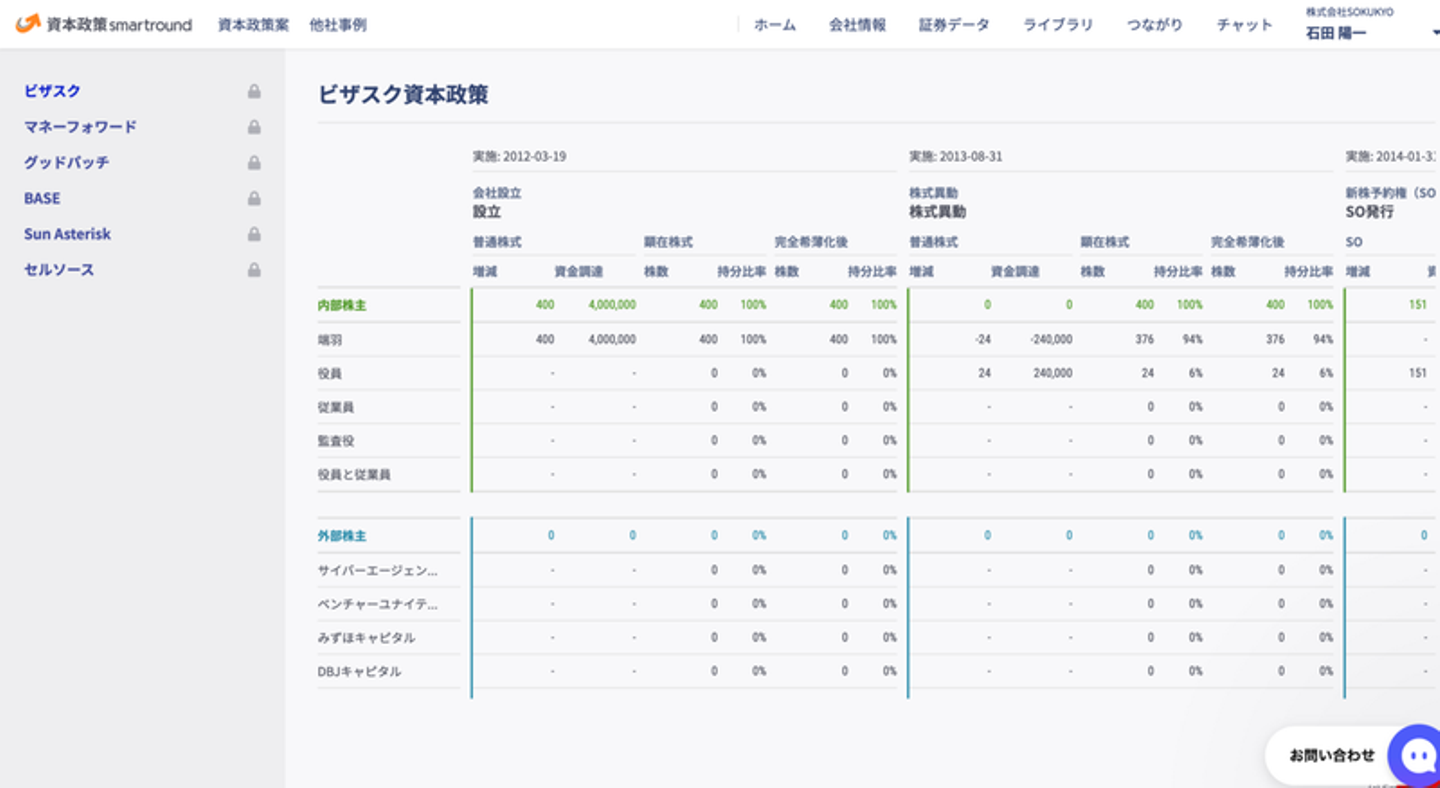The width and height of the screenshot is (1440, 788).
Task: Select Sun Asterisk in the sidebar
Action: click(x=67, y=234)
